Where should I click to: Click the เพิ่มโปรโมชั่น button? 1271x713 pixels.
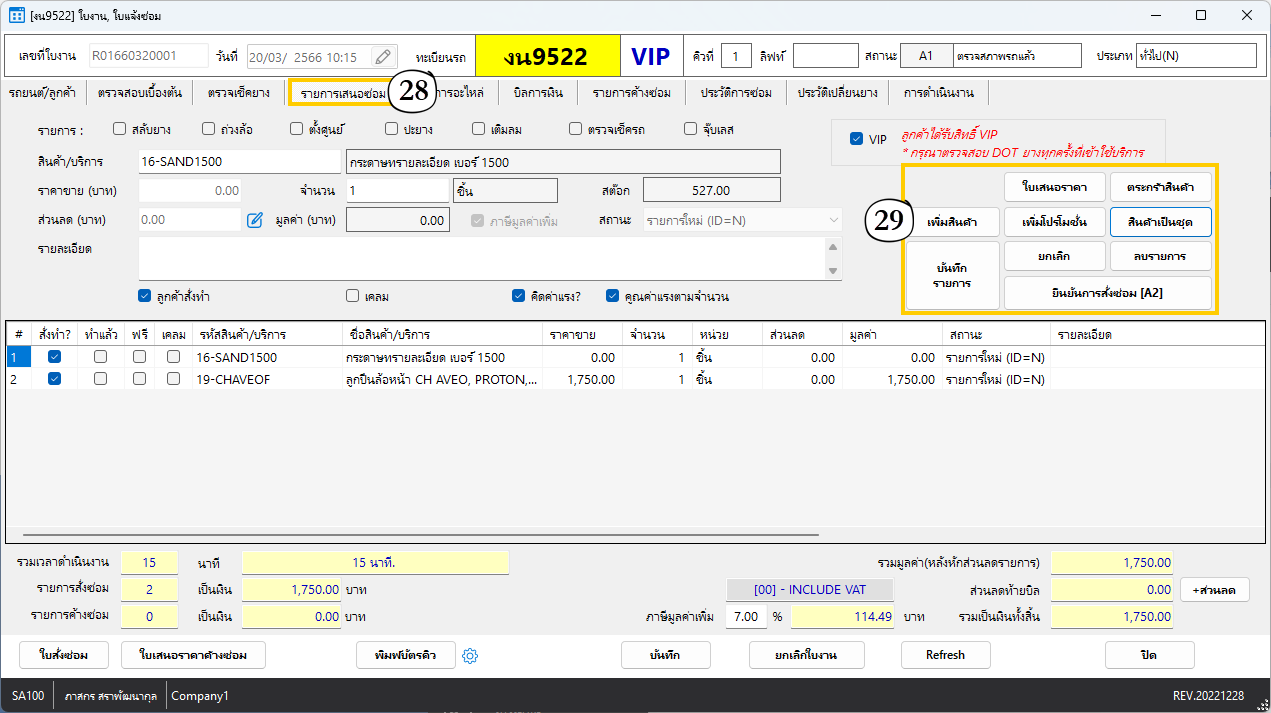[1054, 220]
